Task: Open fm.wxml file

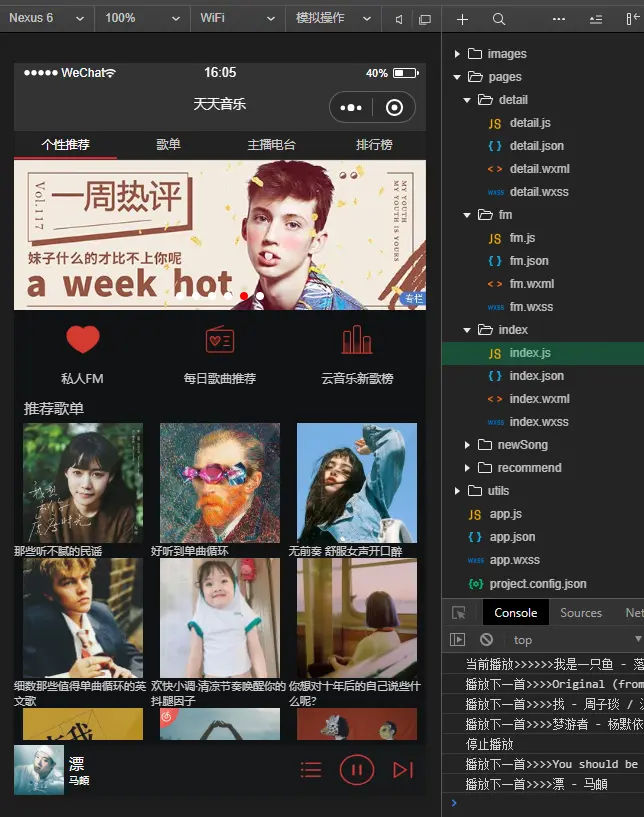Action: coord(531,284)
